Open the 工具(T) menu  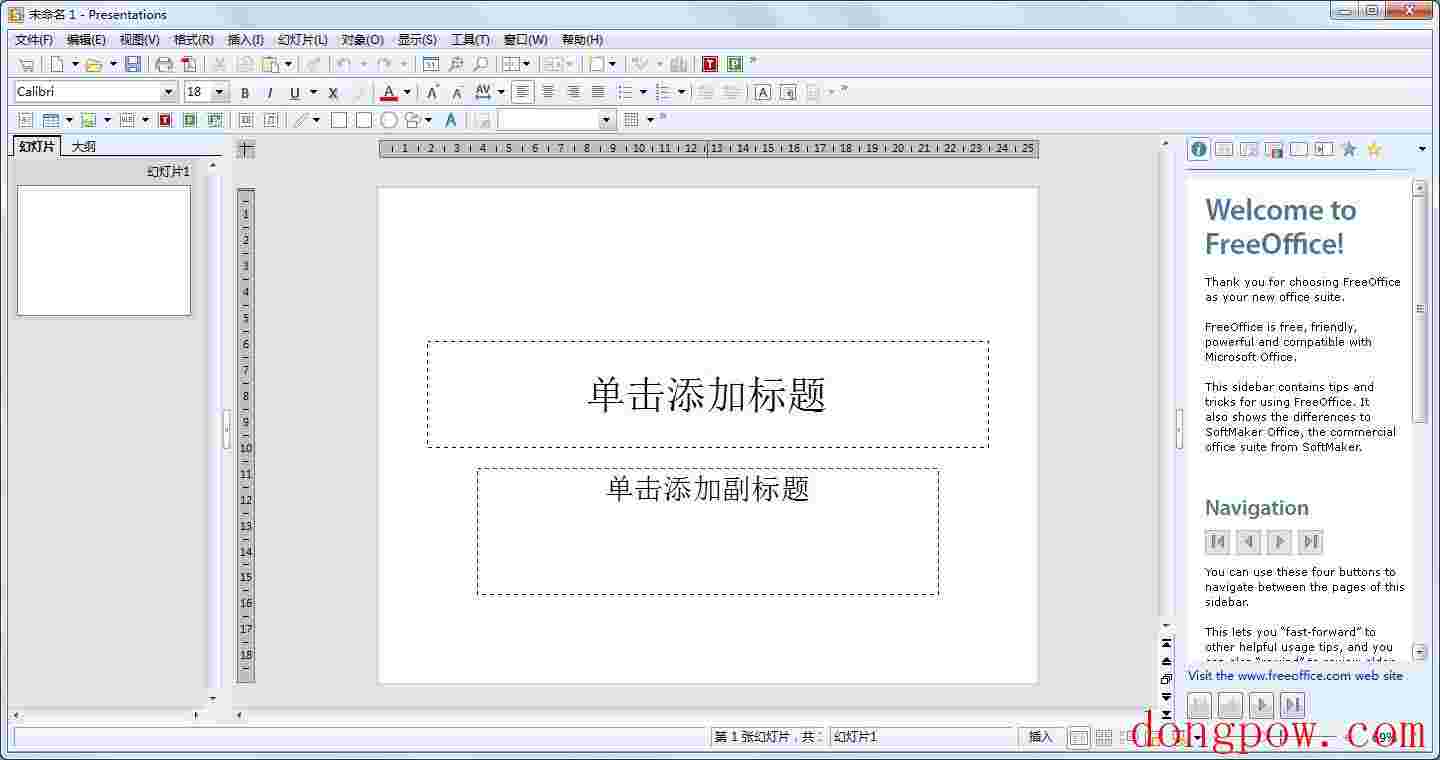(470, 40)
